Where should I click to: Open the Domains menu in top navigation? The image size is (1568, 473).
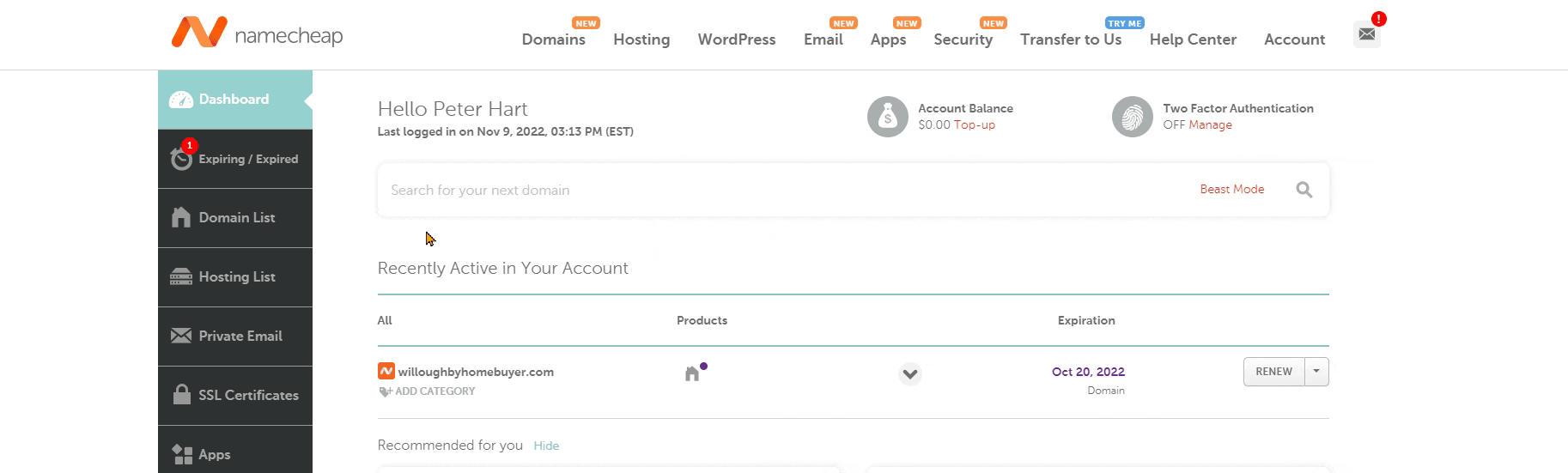pyautogui.click(x=554, y=39)
